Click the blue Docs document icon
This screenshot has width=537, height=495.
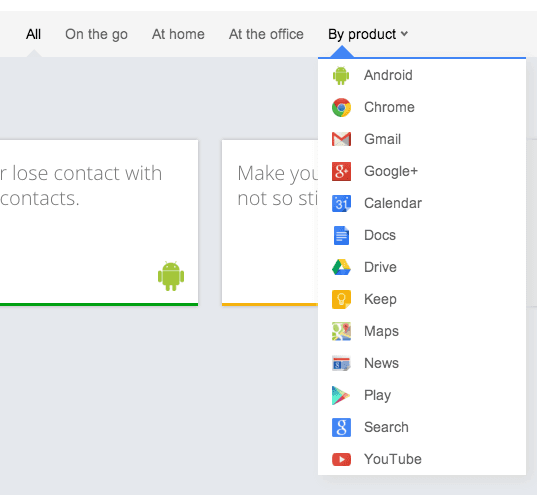pos(341,236)
